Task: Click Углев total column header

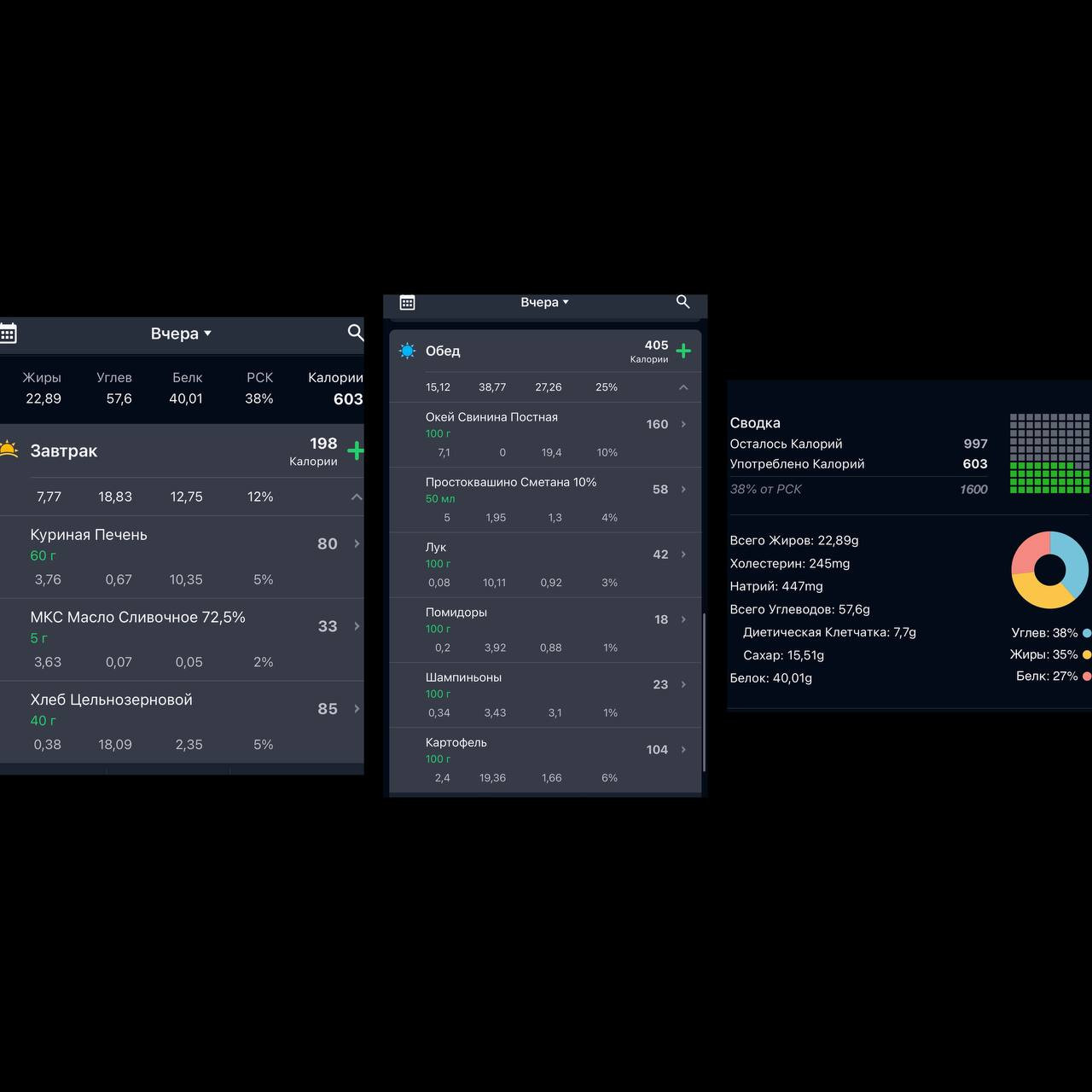Action: [114, 378]
